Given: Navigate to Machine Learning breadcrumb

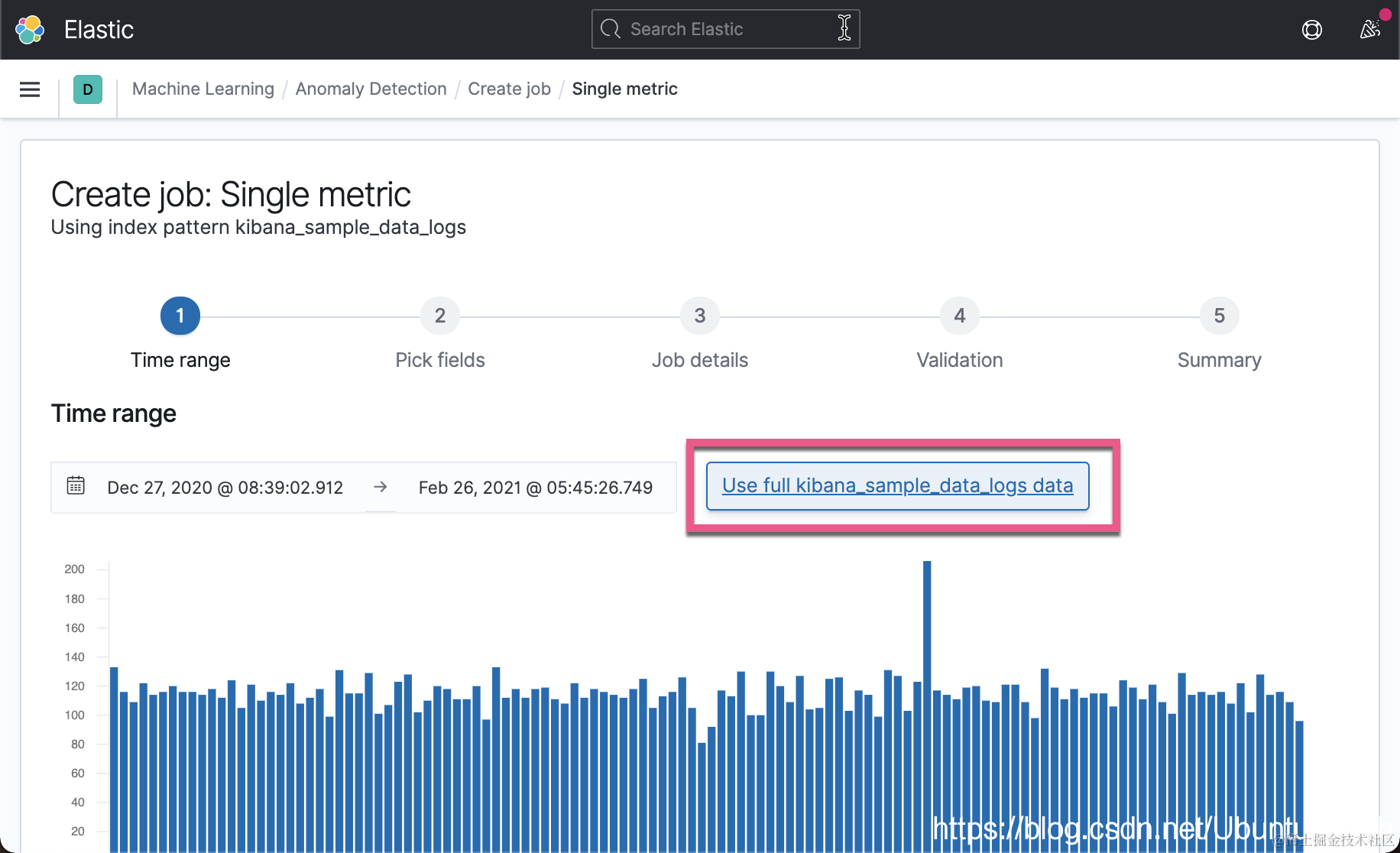Looking at the screenshot, I should (203, 89).
